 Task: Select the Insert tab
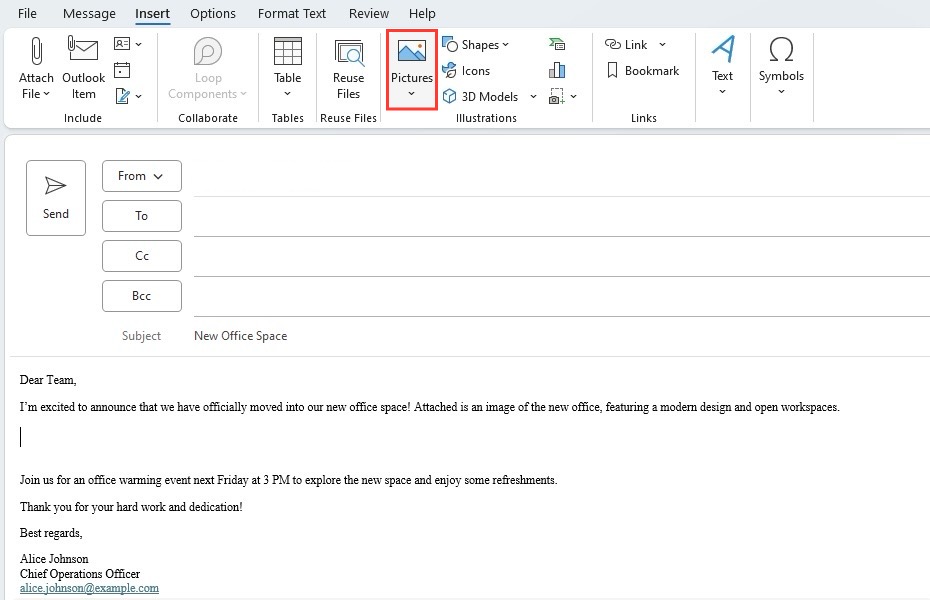152,13
